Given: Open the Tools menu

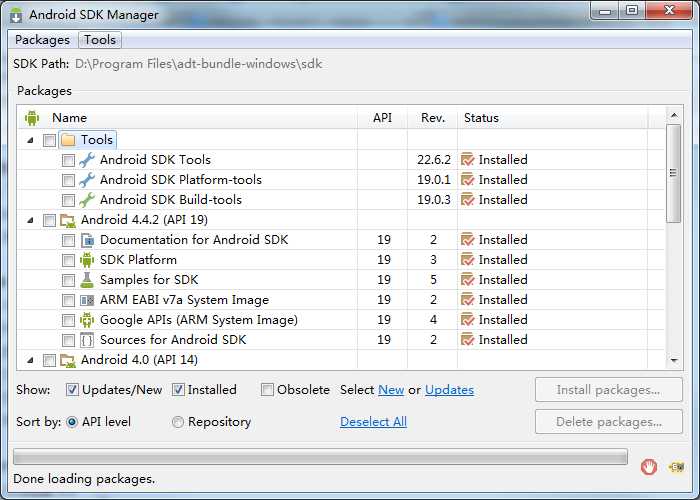Looking at the screenshot, I should pyautogui.click(x=100, y=40).
